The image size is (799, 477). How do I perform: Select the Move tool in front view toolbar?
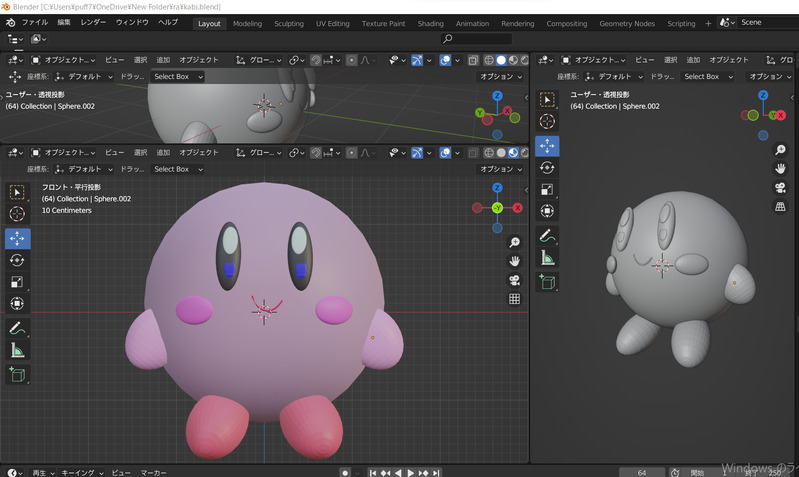coord(17,238)
